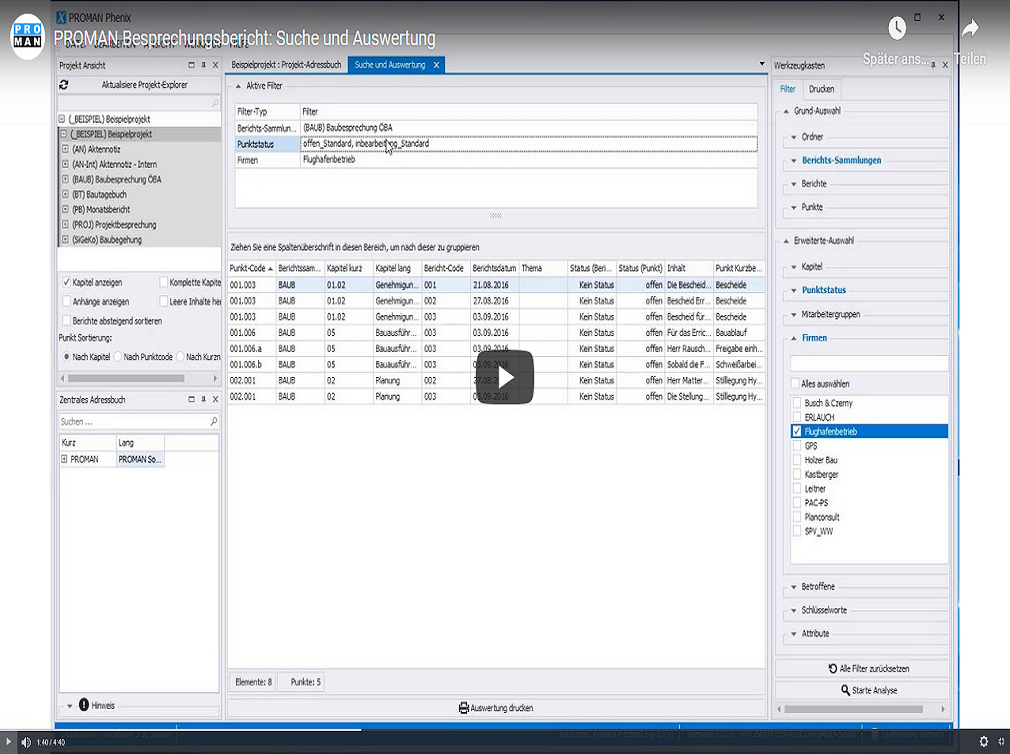Click the PROMAN Phenix app icon

(x=61, y=17)
